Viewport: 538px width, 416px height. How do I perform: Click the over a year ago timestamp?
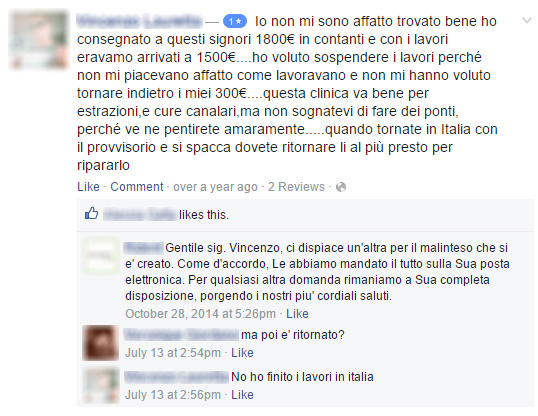tap(215, 187)
